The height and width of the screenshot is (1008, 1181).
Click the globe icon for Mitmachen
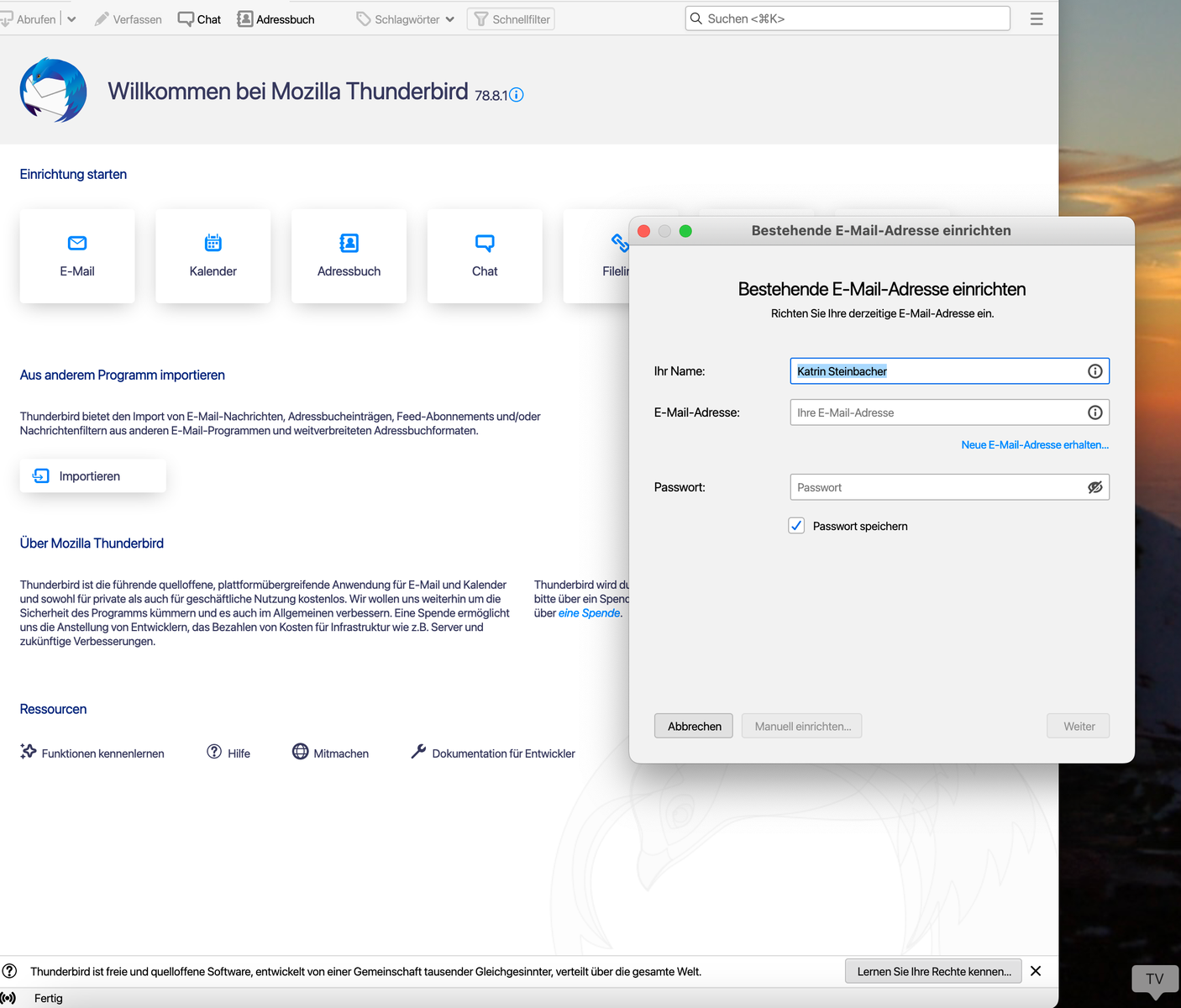click(x=301, y=752)
